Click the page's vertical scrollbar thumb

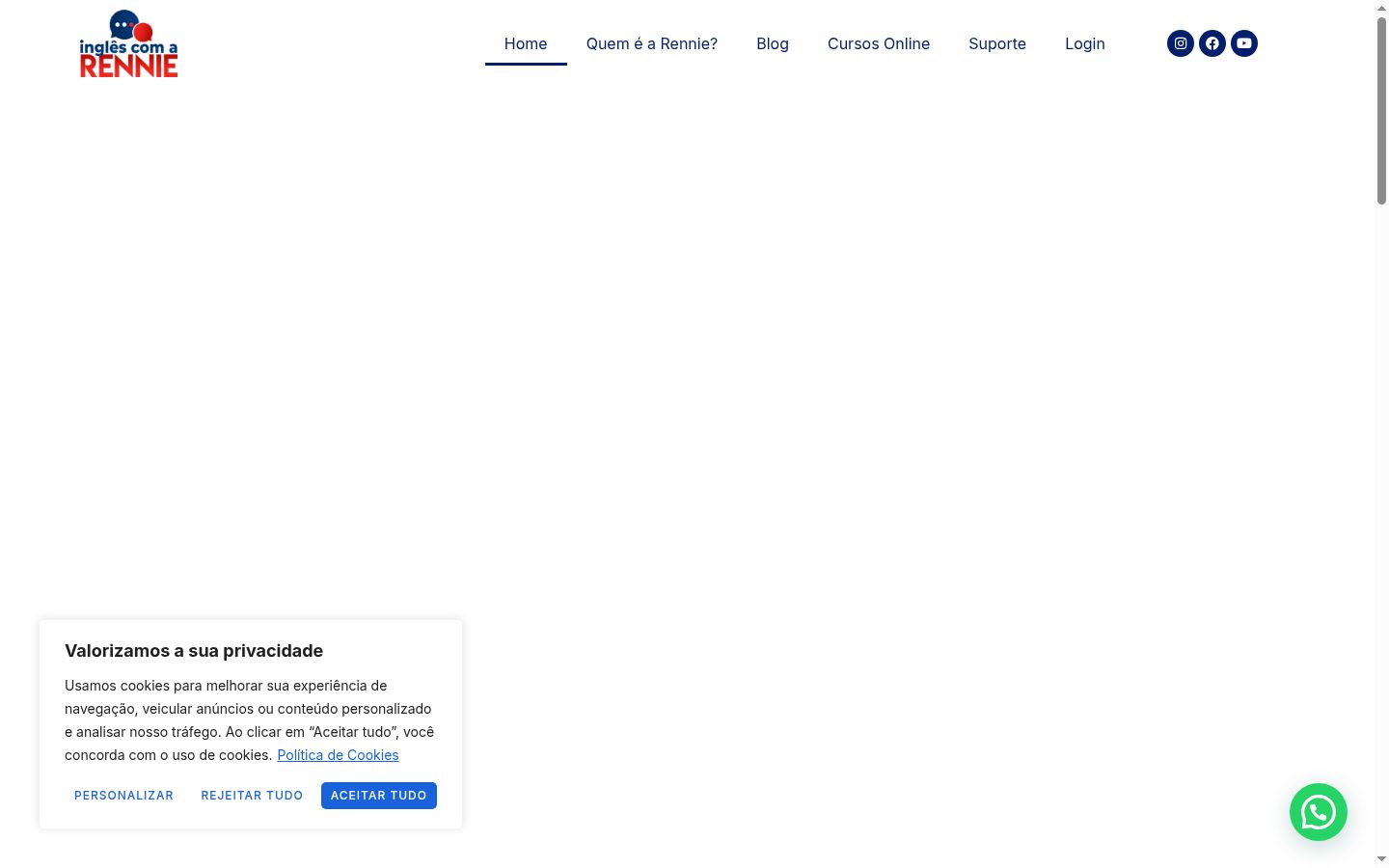(x=1381, y=111)
